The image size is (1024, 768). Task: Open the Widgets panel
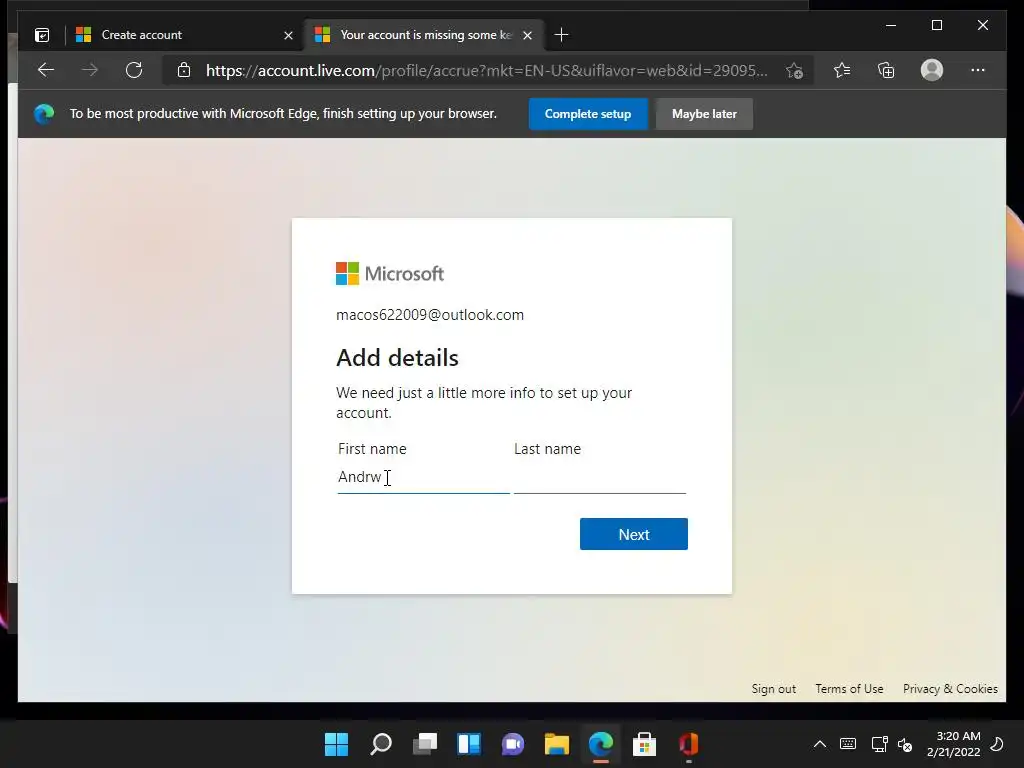(469, 744)
